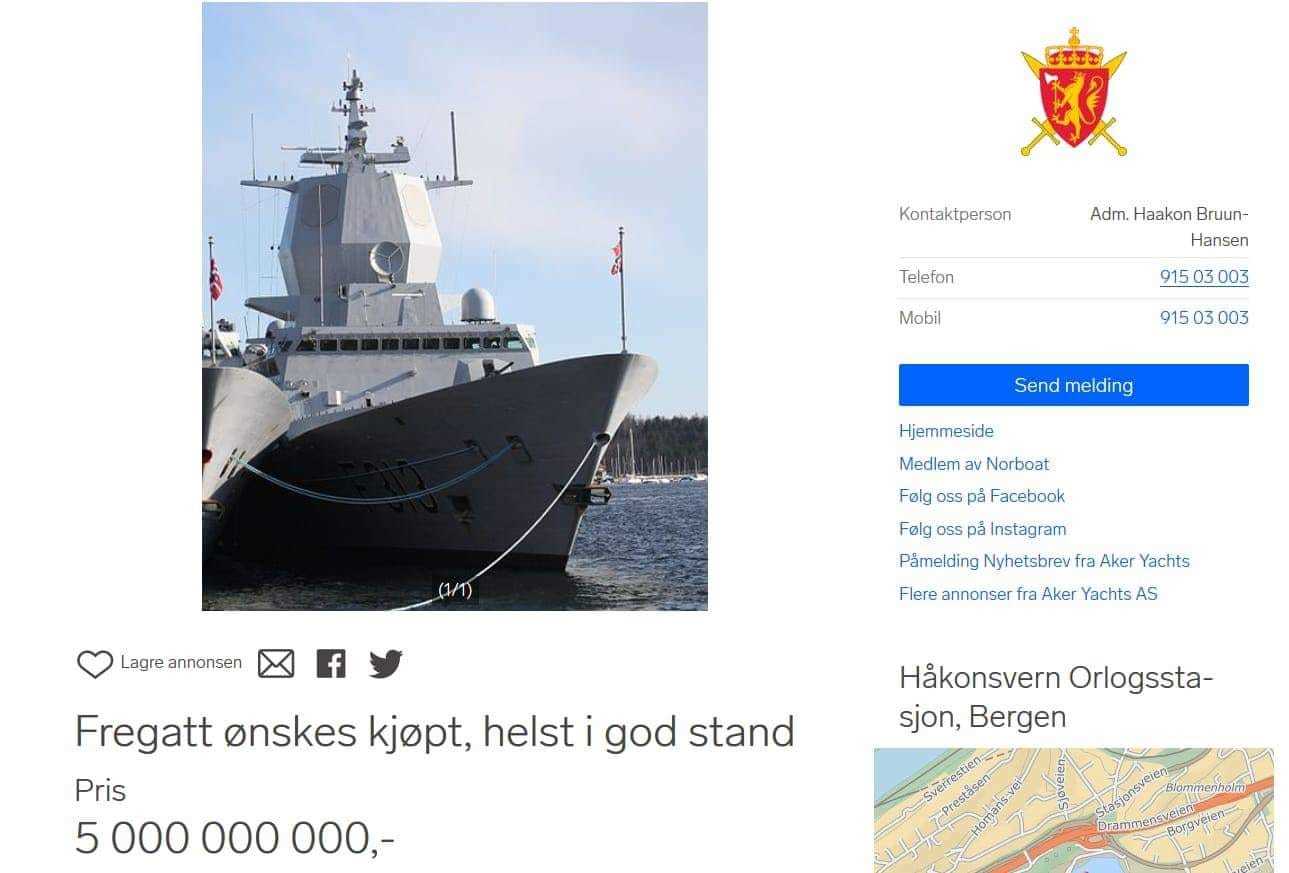The image size is (1289, 873).
Task: Click the heart icon to save ad
Action: pyautogui.click(x=95, y=664)
